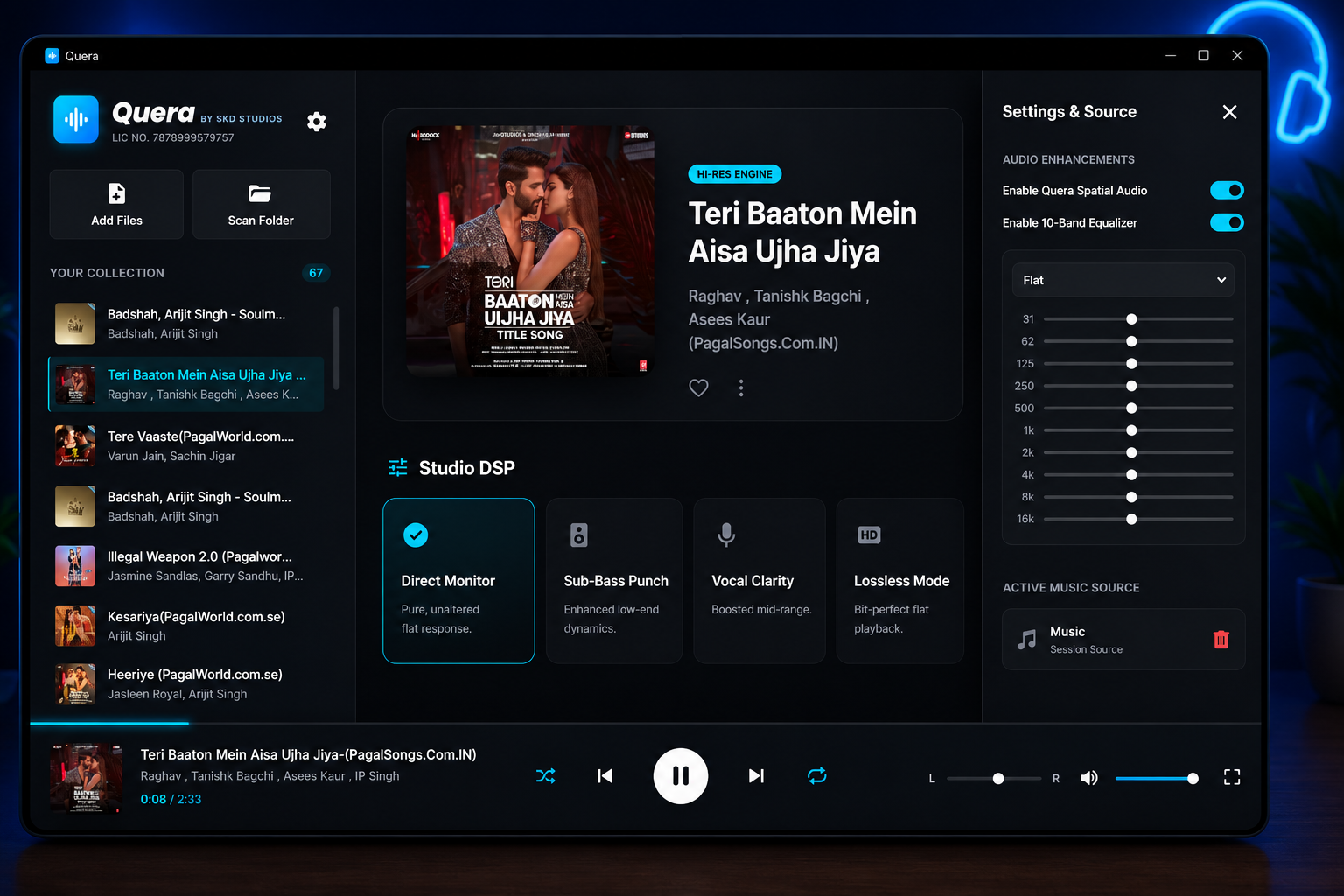Image resolution: width=1344 pixels, height=896 pixels.
Task: Close the Settings & Source panel
Action: click(x=1229, y=112)
